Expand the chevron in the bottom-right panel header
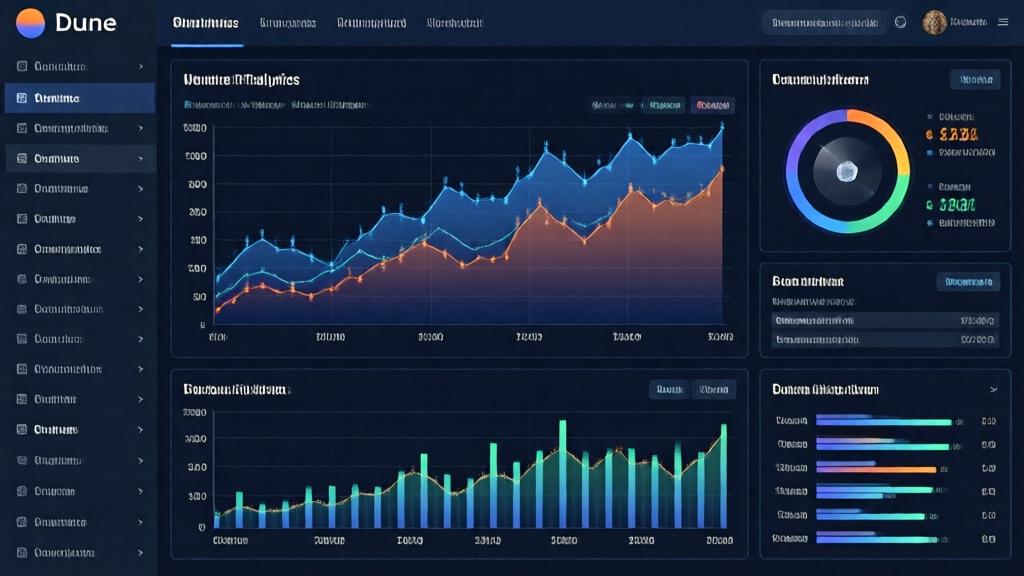The width and height of the screenshot is (1024, 576). pos(993,390)
